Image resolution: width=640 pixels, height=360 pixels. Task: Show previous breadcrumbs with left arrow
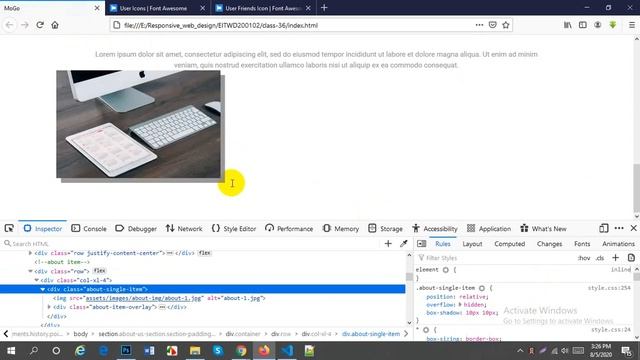pyautogui.click(x=5, y=334)
